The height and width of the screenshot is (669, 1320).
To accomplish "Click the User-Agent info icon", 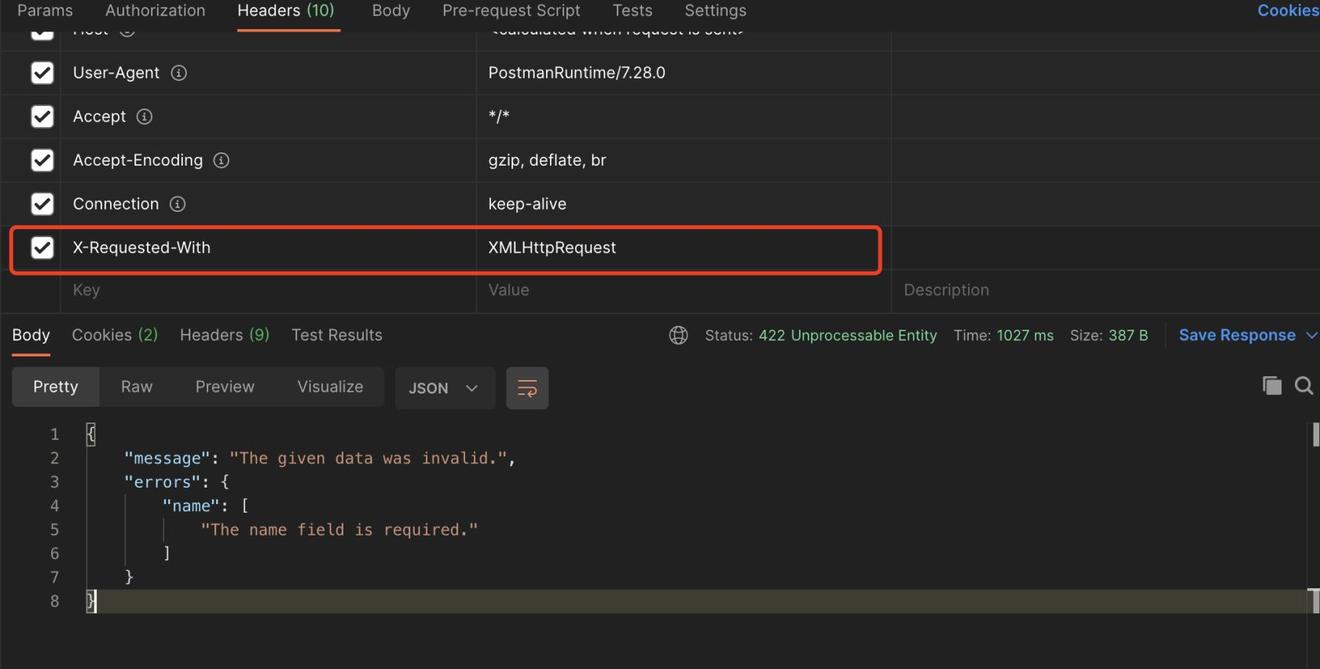I will tap(179, 73).
